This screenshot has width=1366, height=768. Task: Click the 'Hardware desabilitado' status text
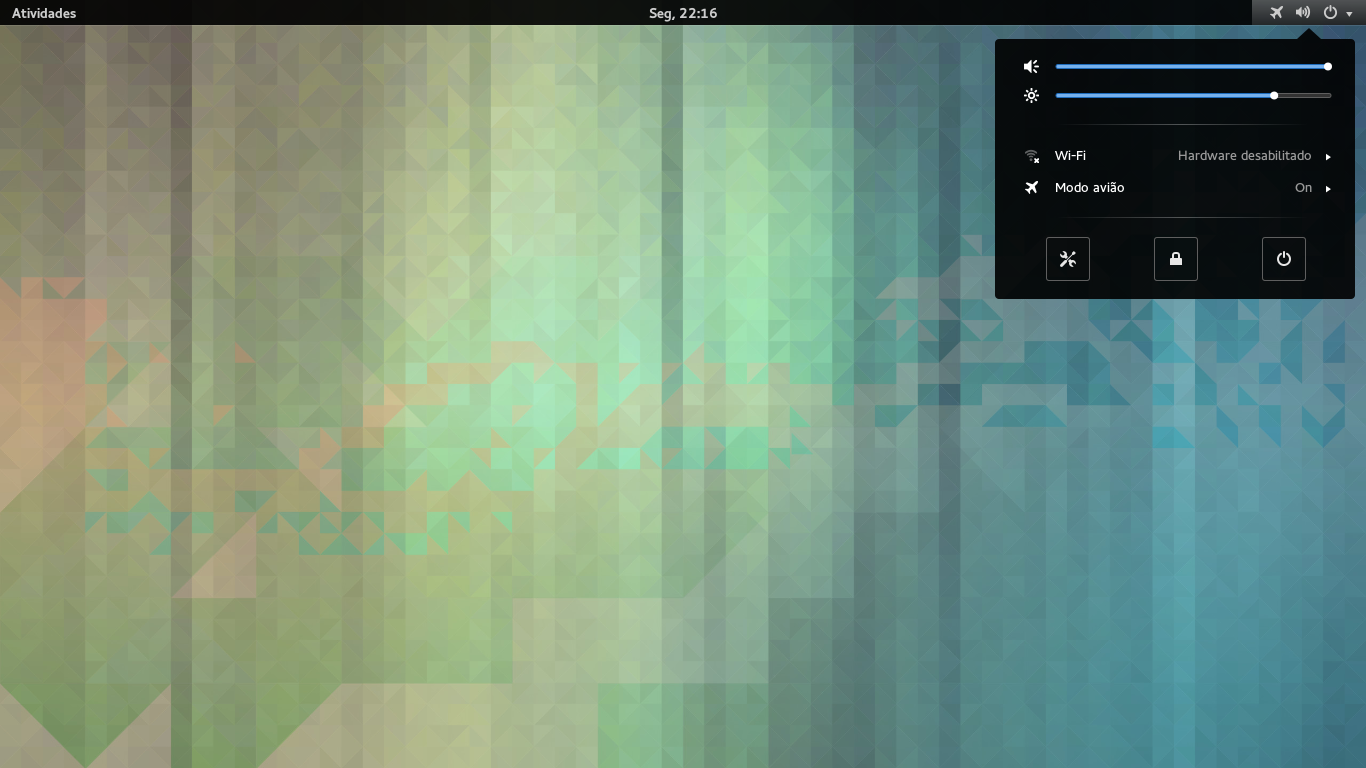pos(1244,156)
